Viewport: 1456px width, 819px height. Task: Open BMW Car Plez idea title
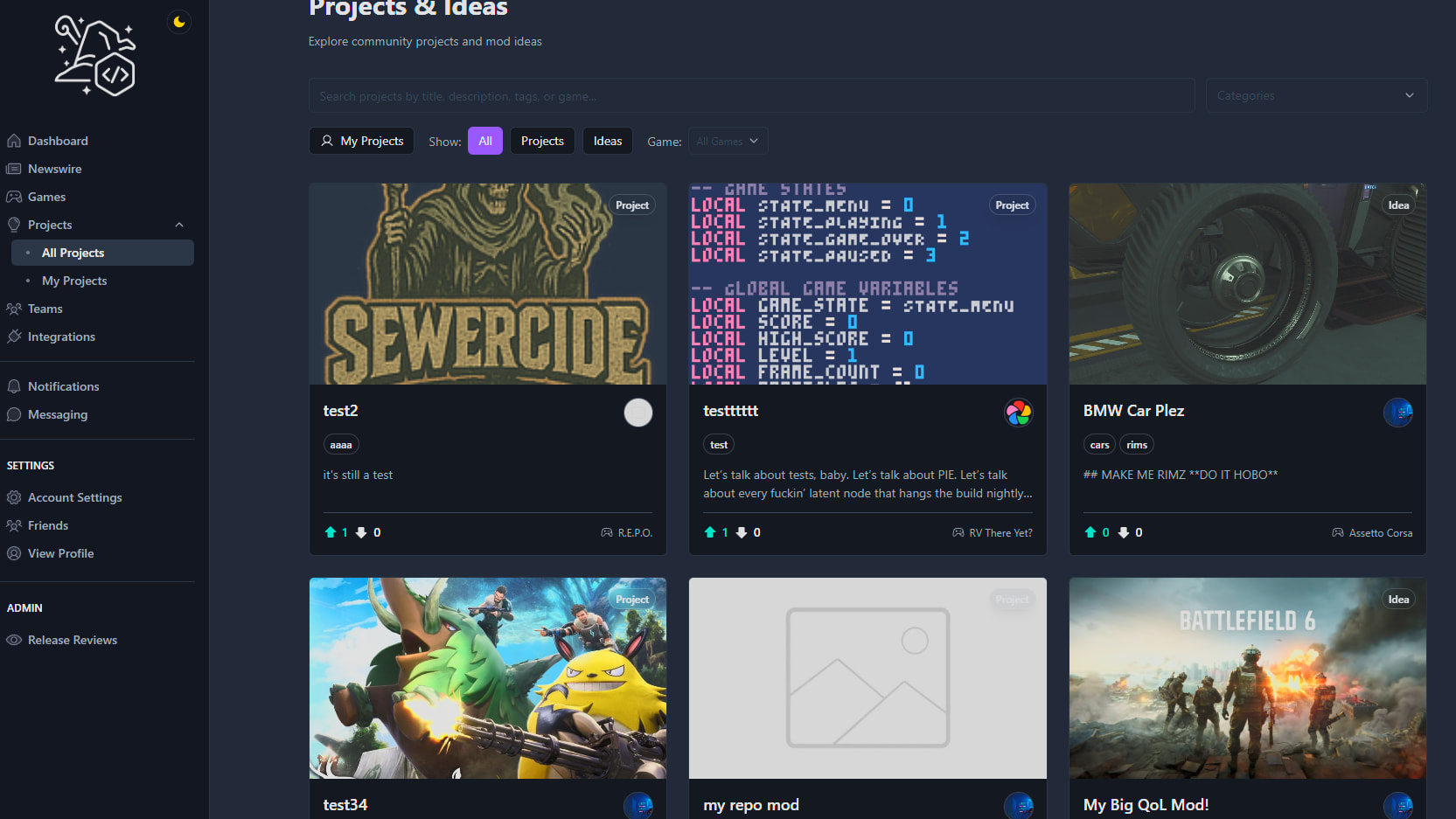click(1134, 411)
